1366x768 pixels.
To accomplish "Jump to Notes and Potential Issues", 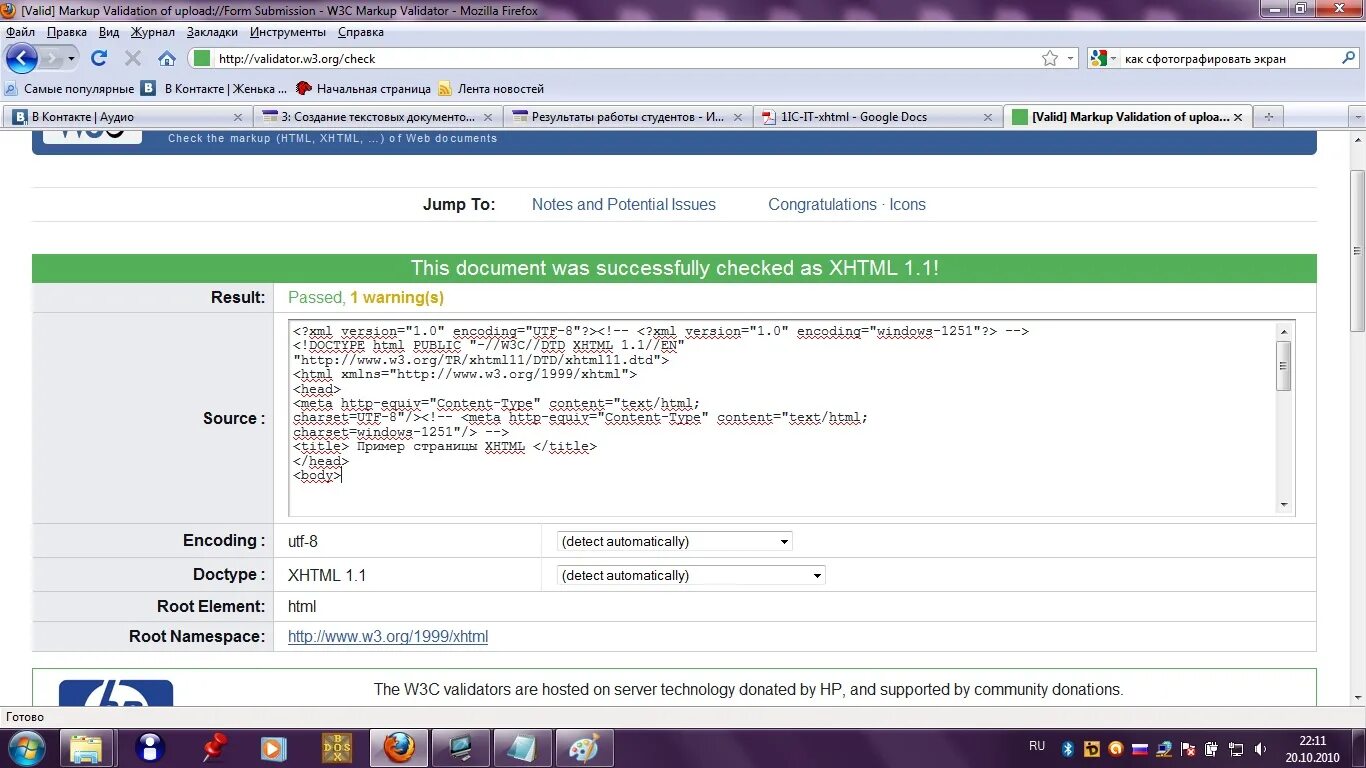I will [624, 204].
